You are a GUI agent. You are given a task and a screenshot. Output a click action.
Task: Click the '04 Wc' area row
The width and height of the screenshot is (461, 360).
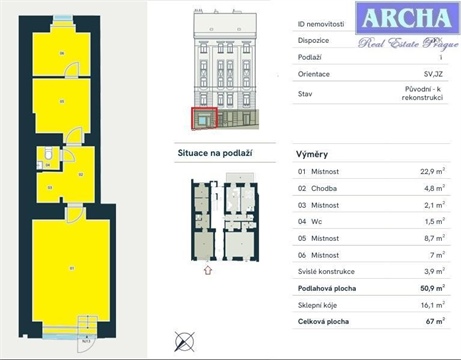tap(371, 221)
